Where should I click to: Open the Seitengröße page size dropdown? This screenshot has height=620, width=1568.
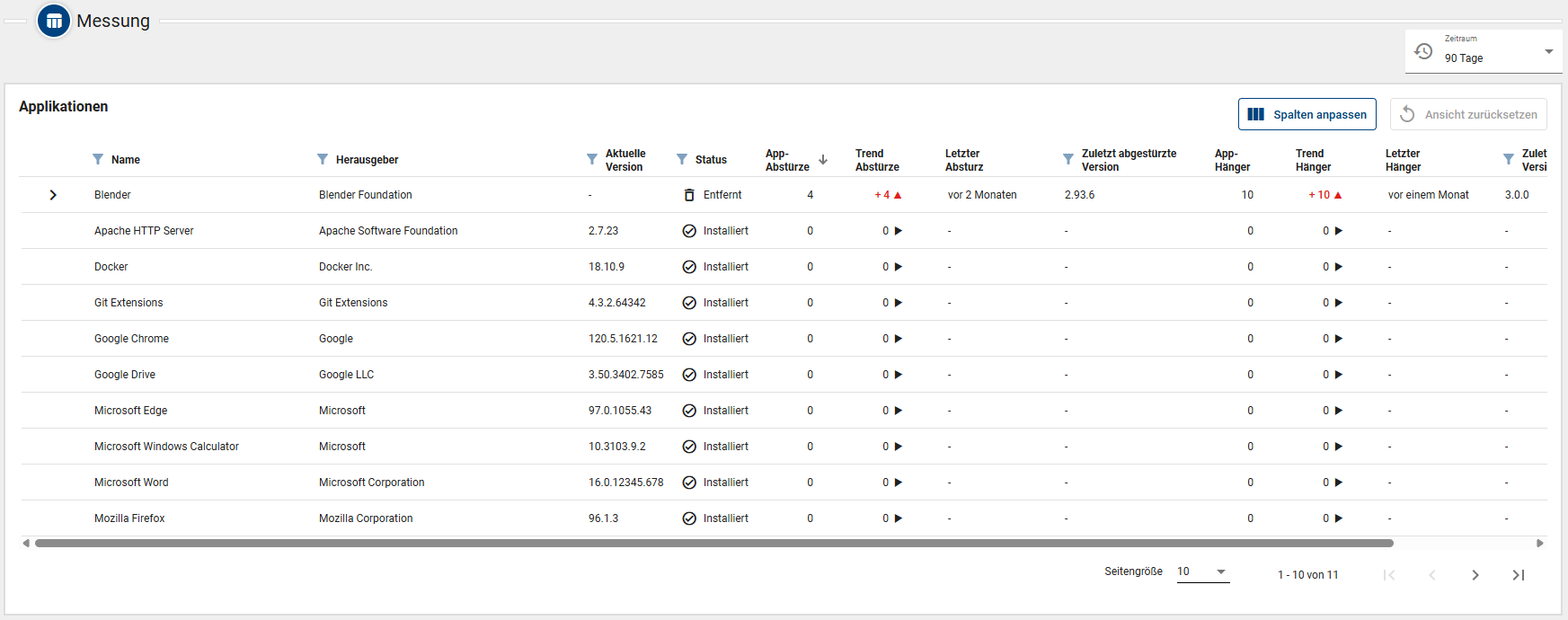click(1202, 571)
